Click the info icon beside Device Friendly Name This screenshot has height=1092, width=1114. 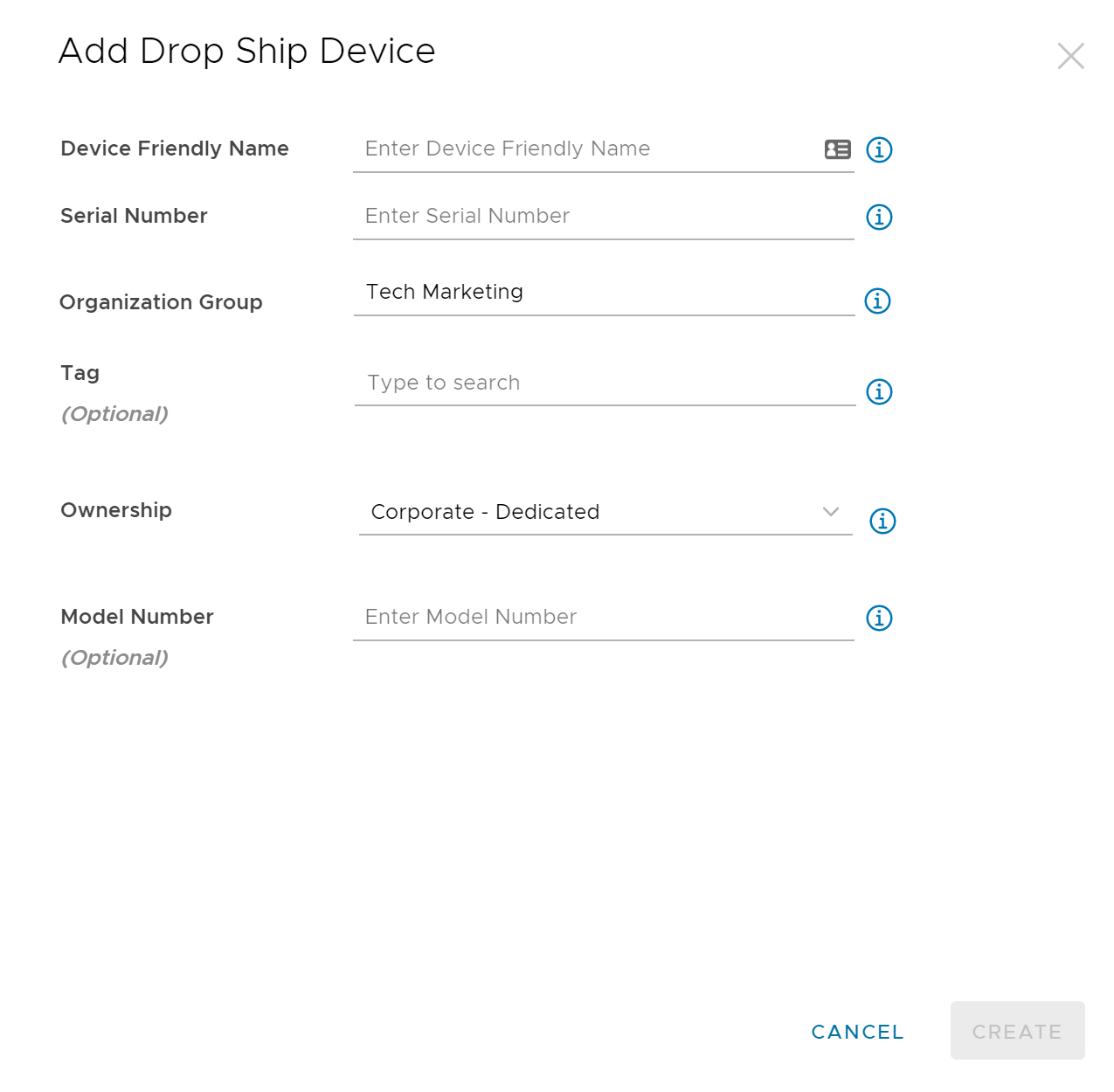880,149
